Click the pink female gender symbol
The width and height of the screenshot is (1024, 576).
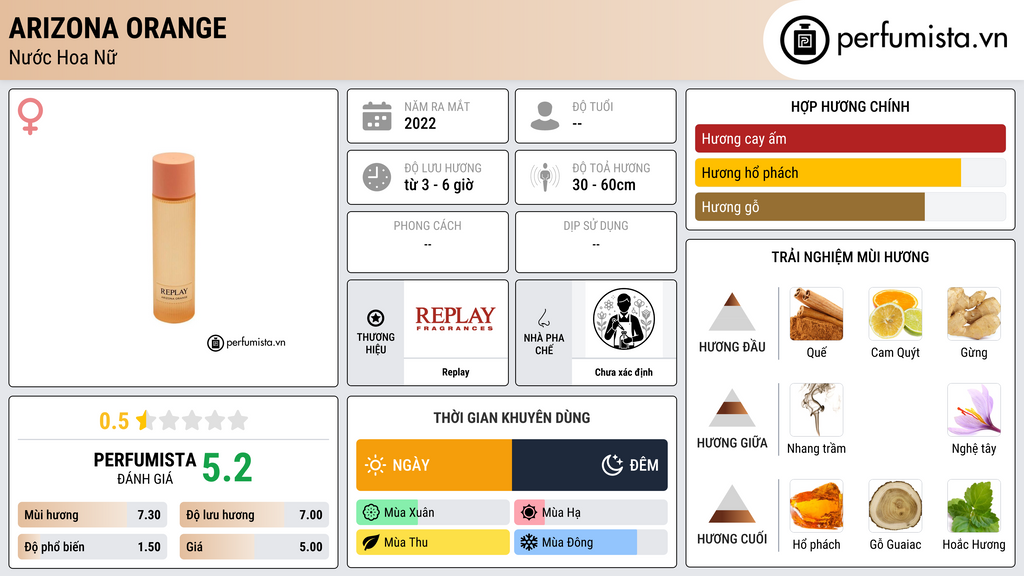point(30,116)
